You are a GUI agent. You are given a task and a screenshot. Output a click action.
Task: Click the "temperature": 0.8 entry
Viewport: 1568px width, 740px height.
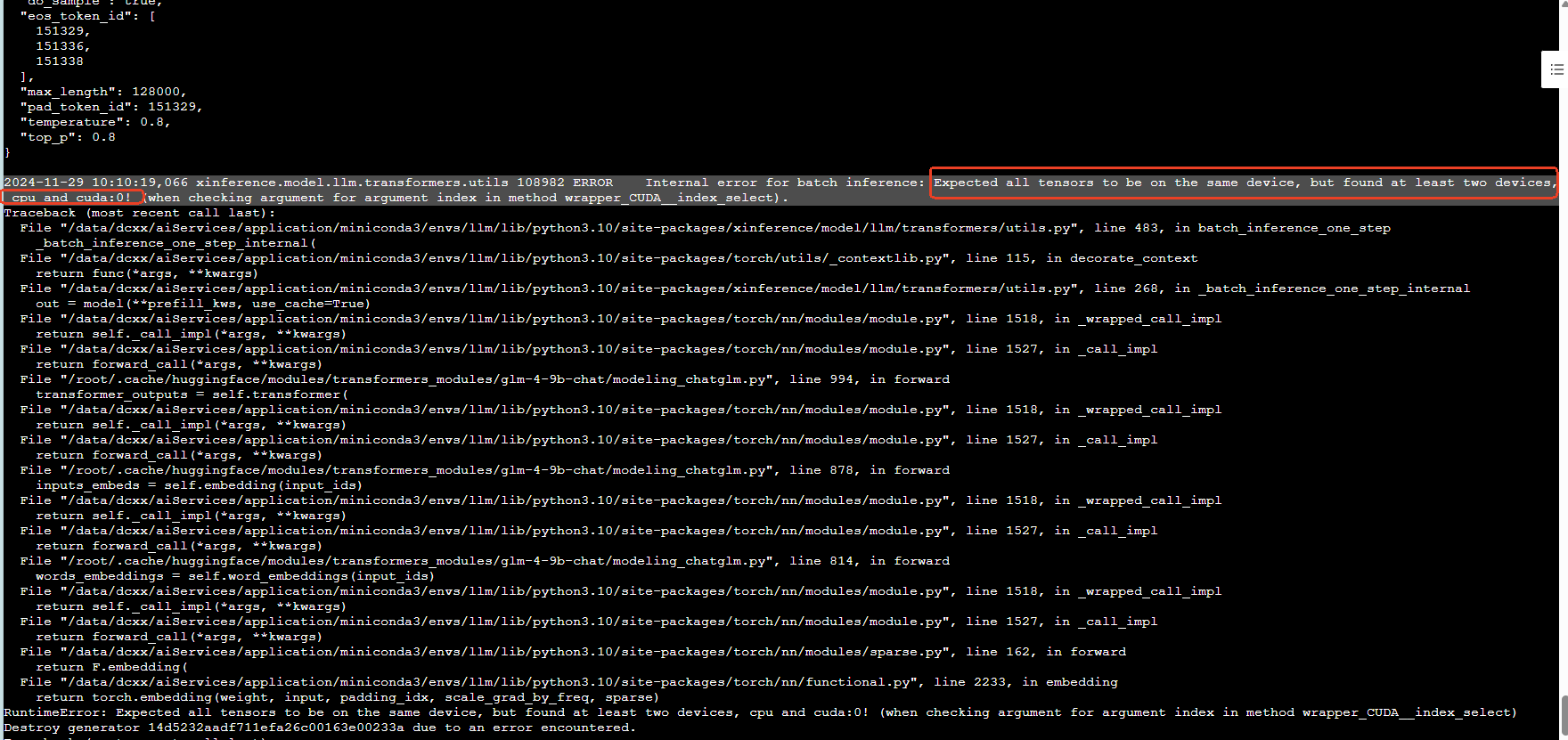click(x=95, y=122)
